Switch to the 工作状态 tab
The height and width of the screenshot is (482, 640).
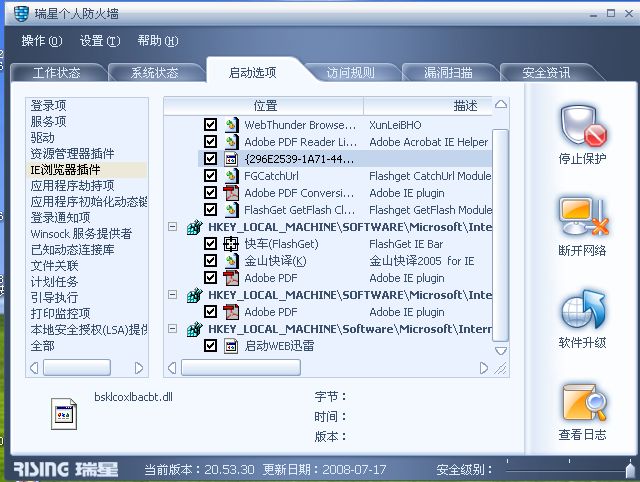click(57, 73)
